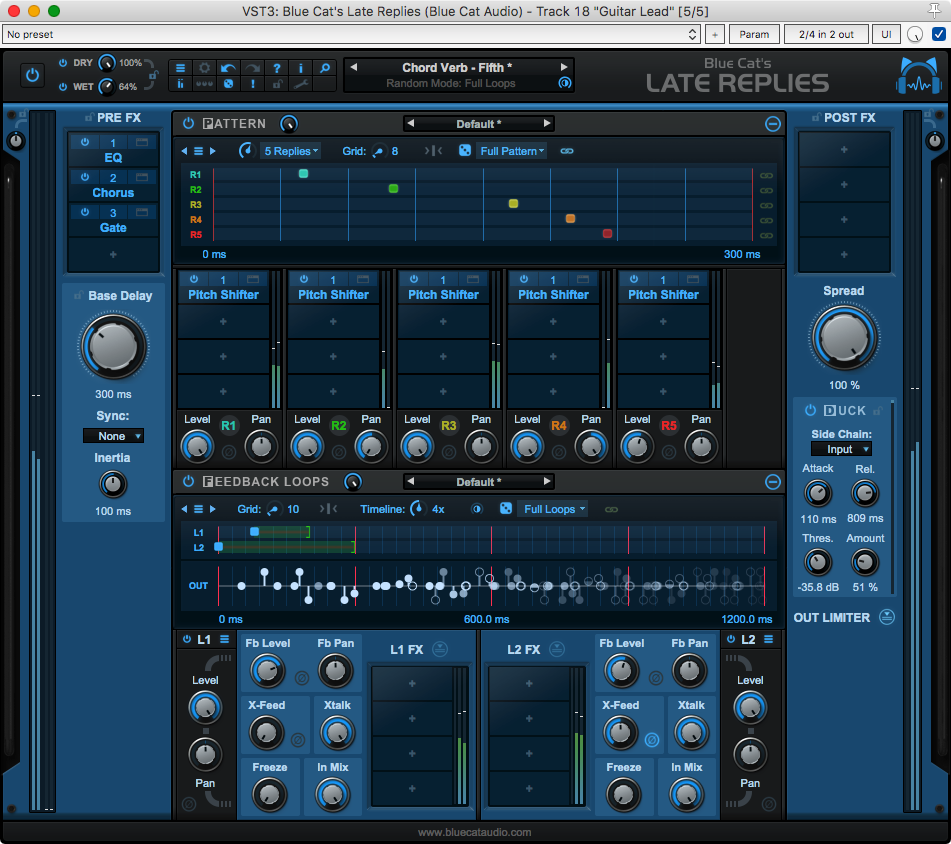Screen dimensions: 951x844
Task: Open the L1 loop menu icon
Action: tap(224, 639)
